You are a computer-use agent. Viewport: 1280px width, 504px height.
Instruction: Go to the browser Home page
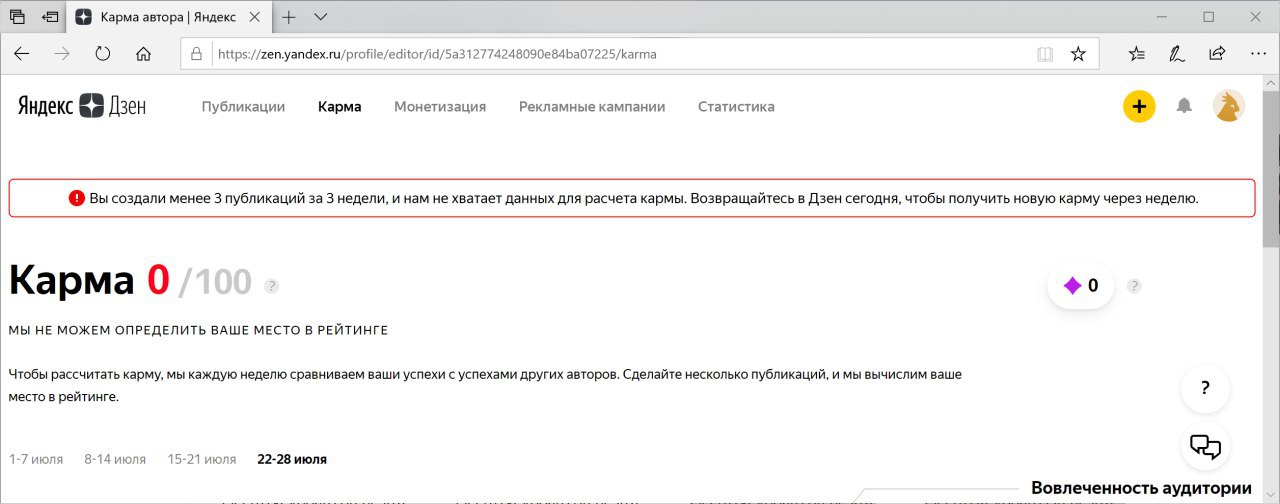[143, 54]
